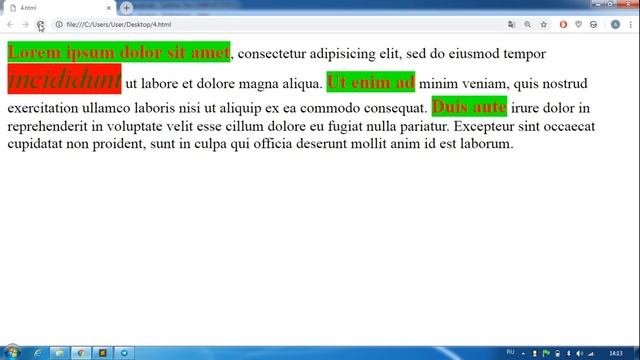Open a new tab with plus button
The width and height of the screenshot is (640, 360).
[x=126, y=8]
